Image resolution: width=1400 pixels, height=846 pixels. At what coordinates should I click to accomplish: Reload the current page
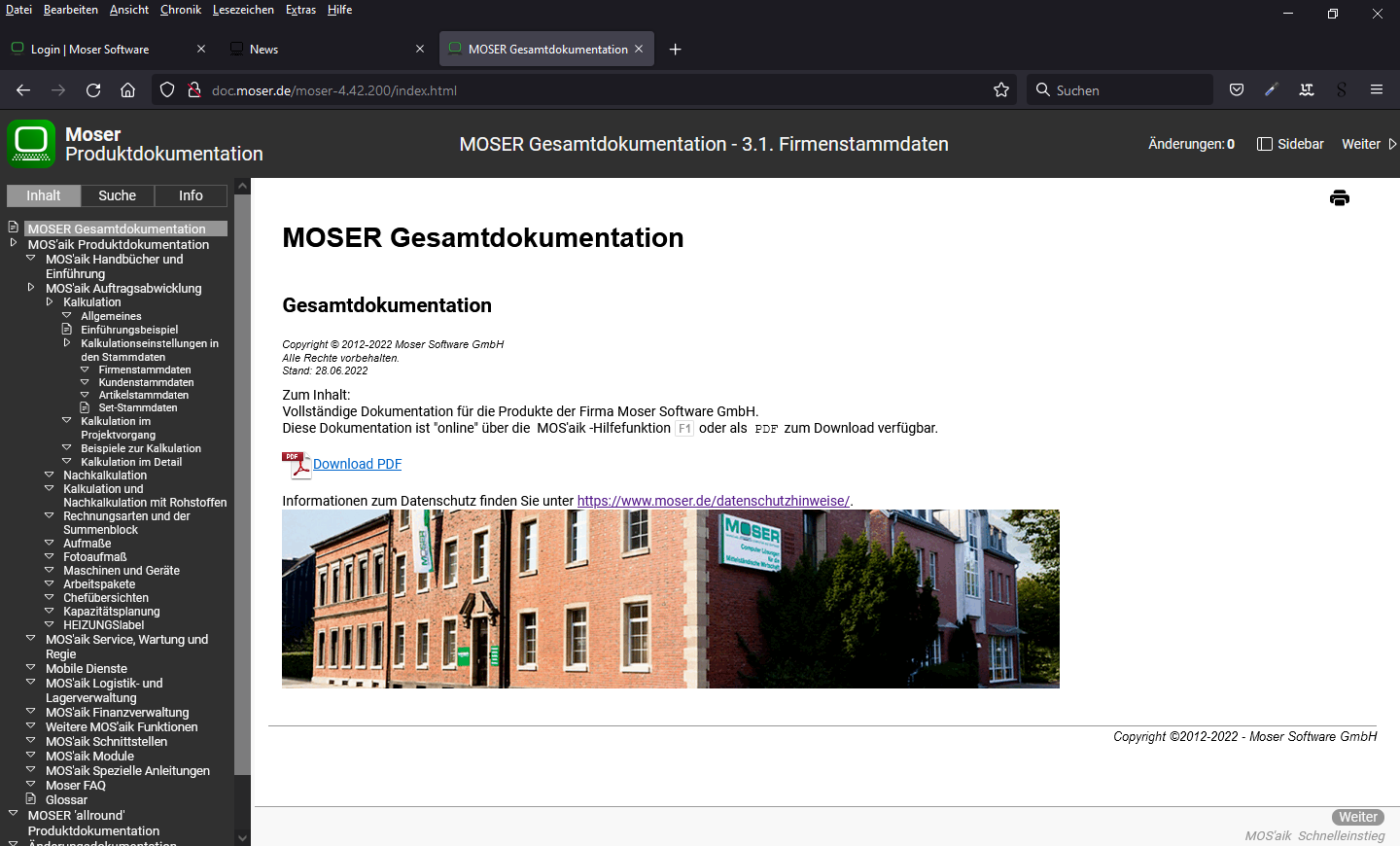click(93, 89)
